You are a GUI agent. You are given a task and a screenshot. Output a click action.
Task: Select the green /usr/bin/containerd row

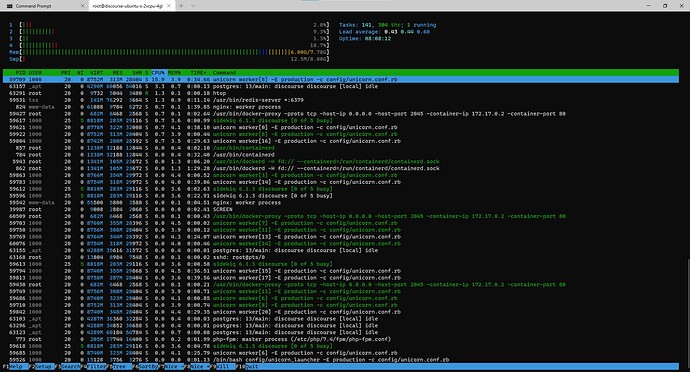pos(341,148)
